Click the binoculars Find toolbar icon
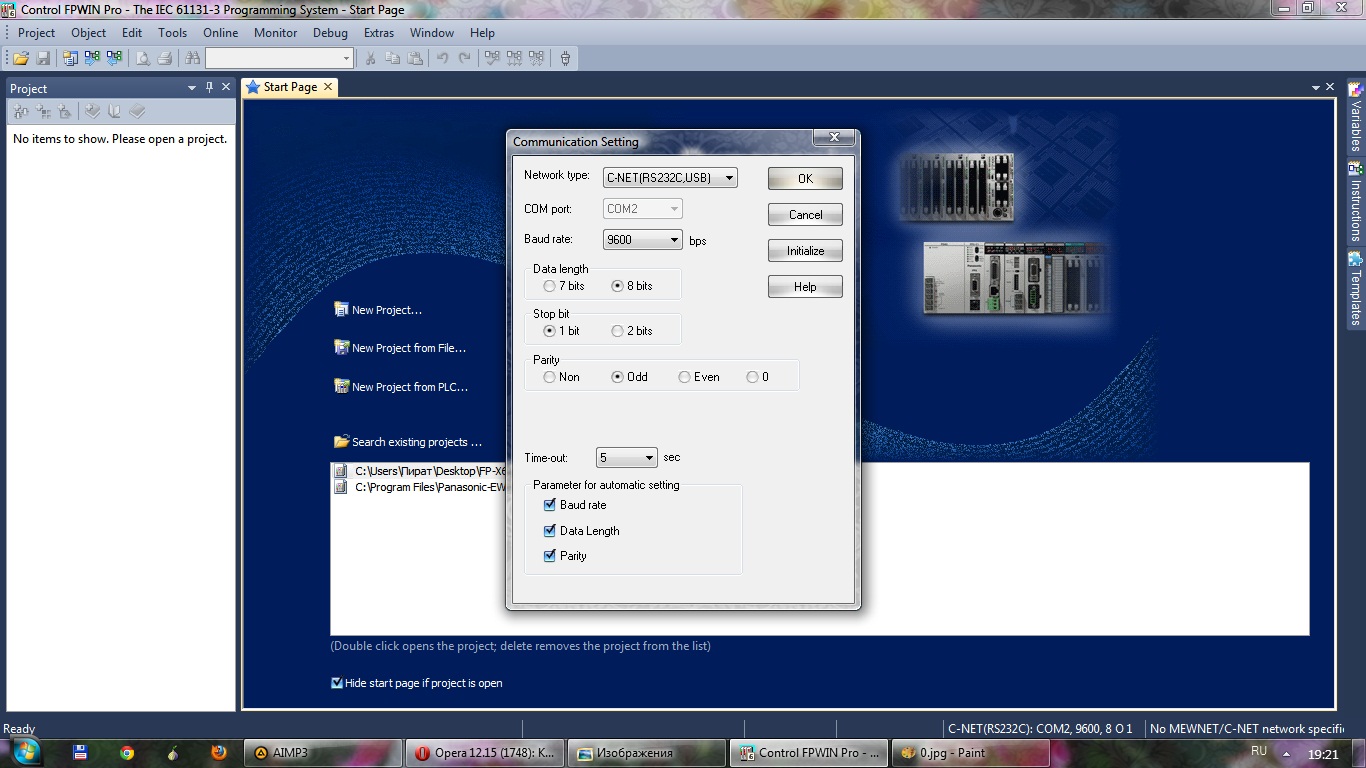 [x=193, y=59]
